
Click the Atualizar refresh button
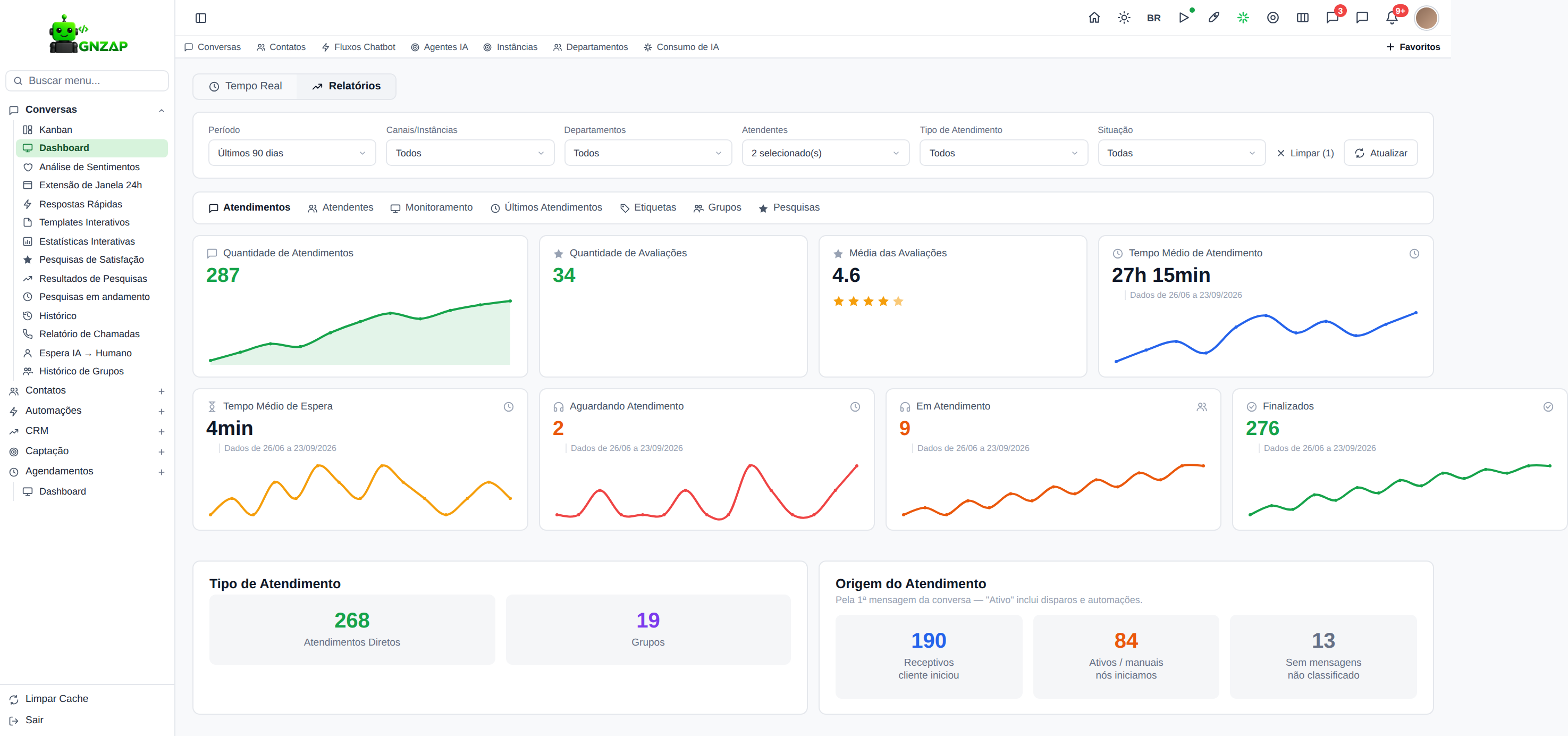[x=1380, y=153]
